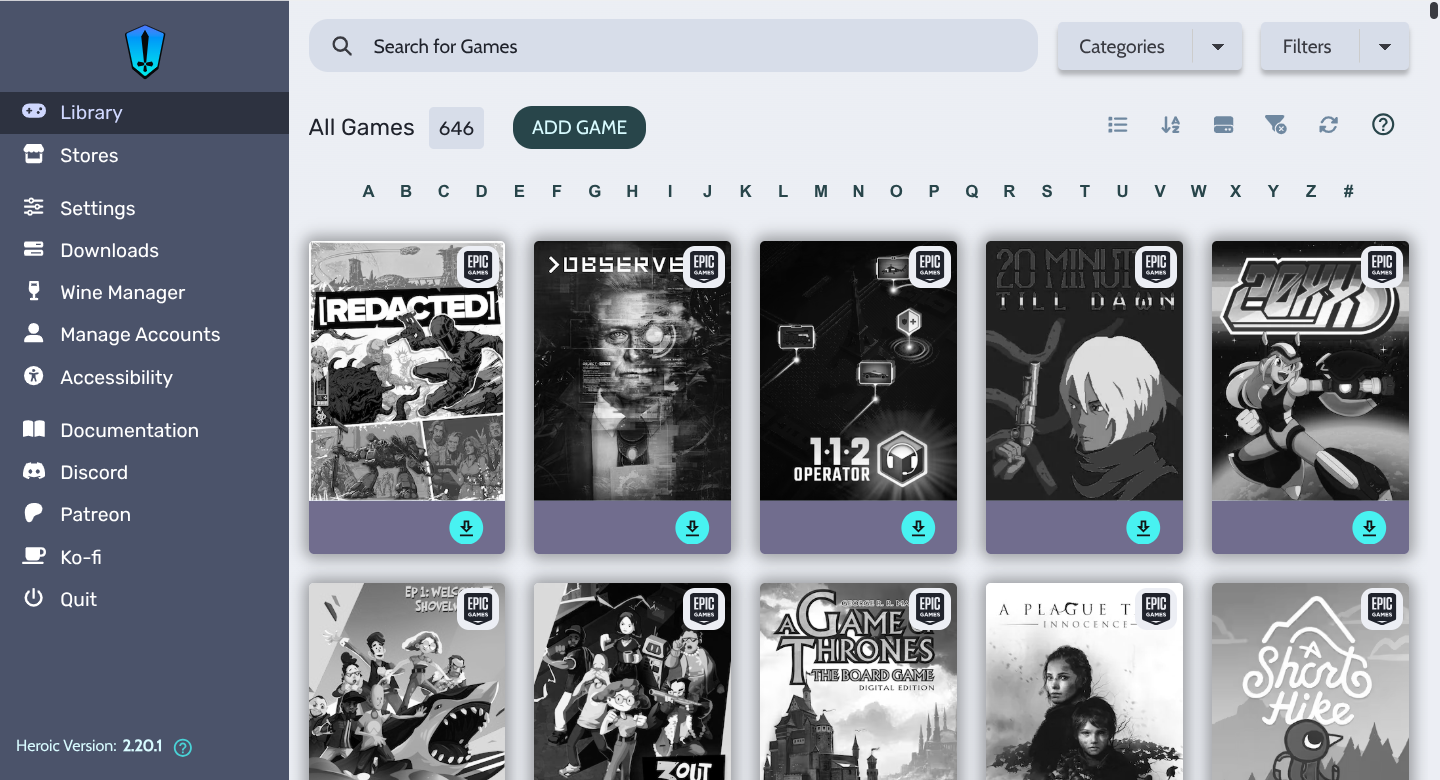Open Wine Manager from sidebar
1440x780 pixels.
pos(122,292)
